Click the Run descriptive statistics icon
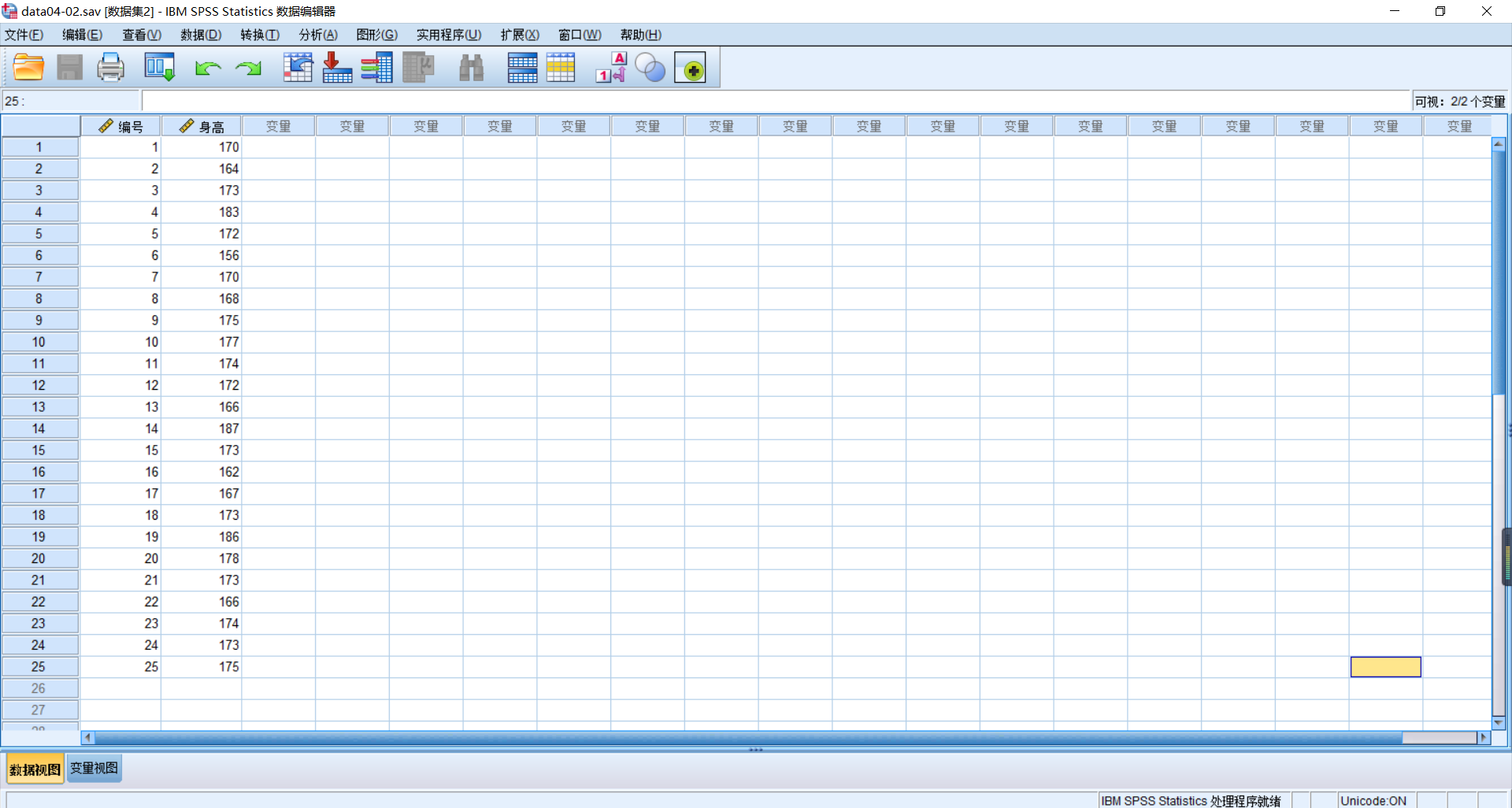 pos(418,68)
